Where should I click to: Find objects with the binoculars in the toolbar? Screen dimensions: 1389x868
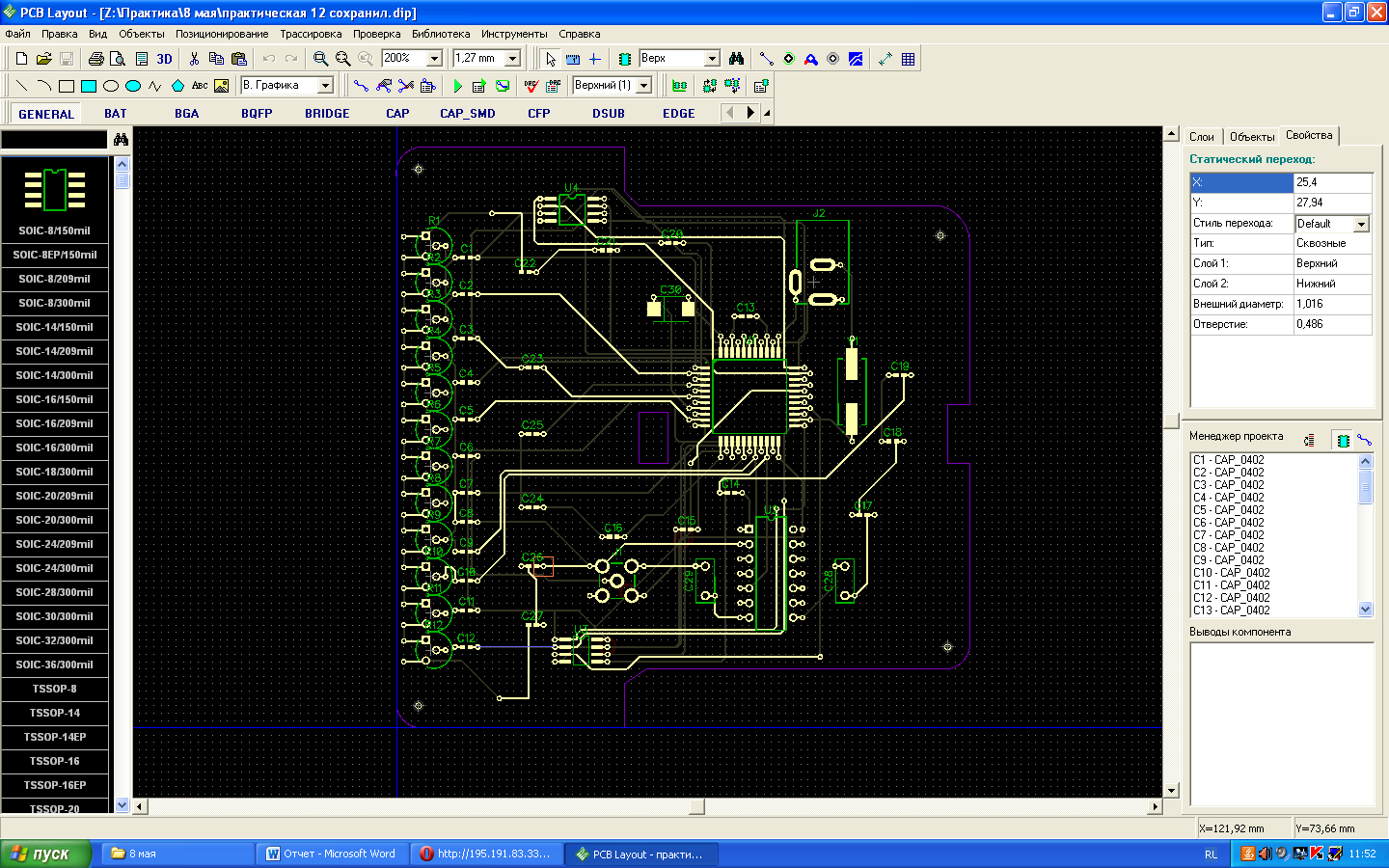tap(737, 59)
